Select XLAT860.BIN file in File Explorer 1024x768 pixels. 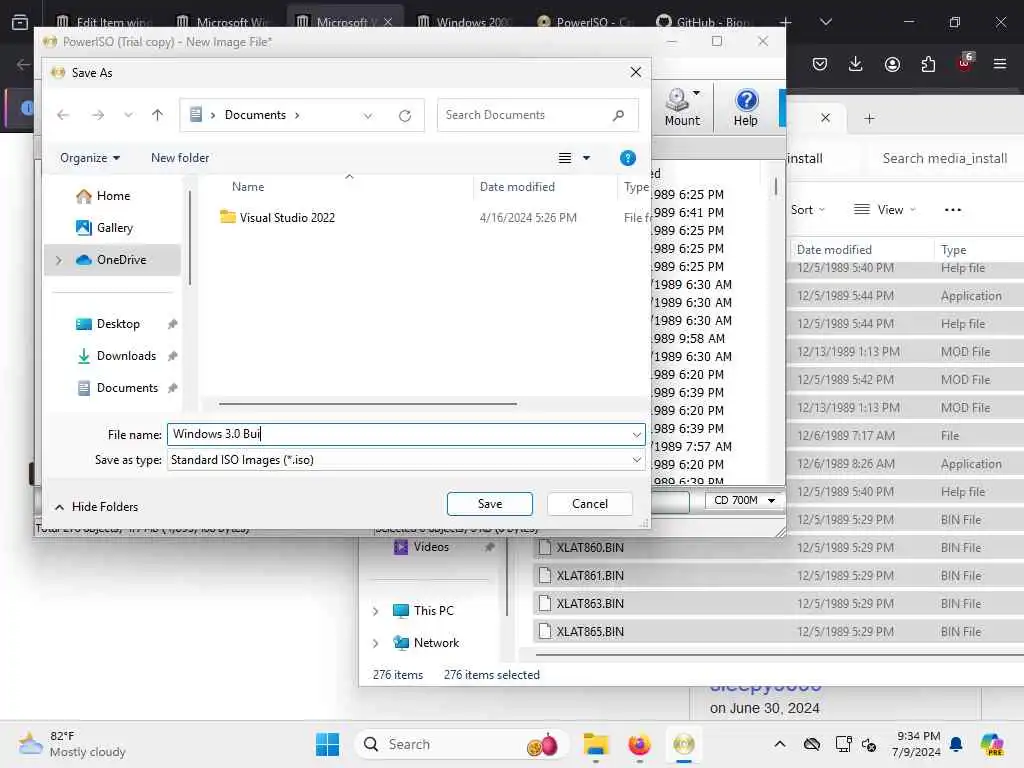click(590, 548)
